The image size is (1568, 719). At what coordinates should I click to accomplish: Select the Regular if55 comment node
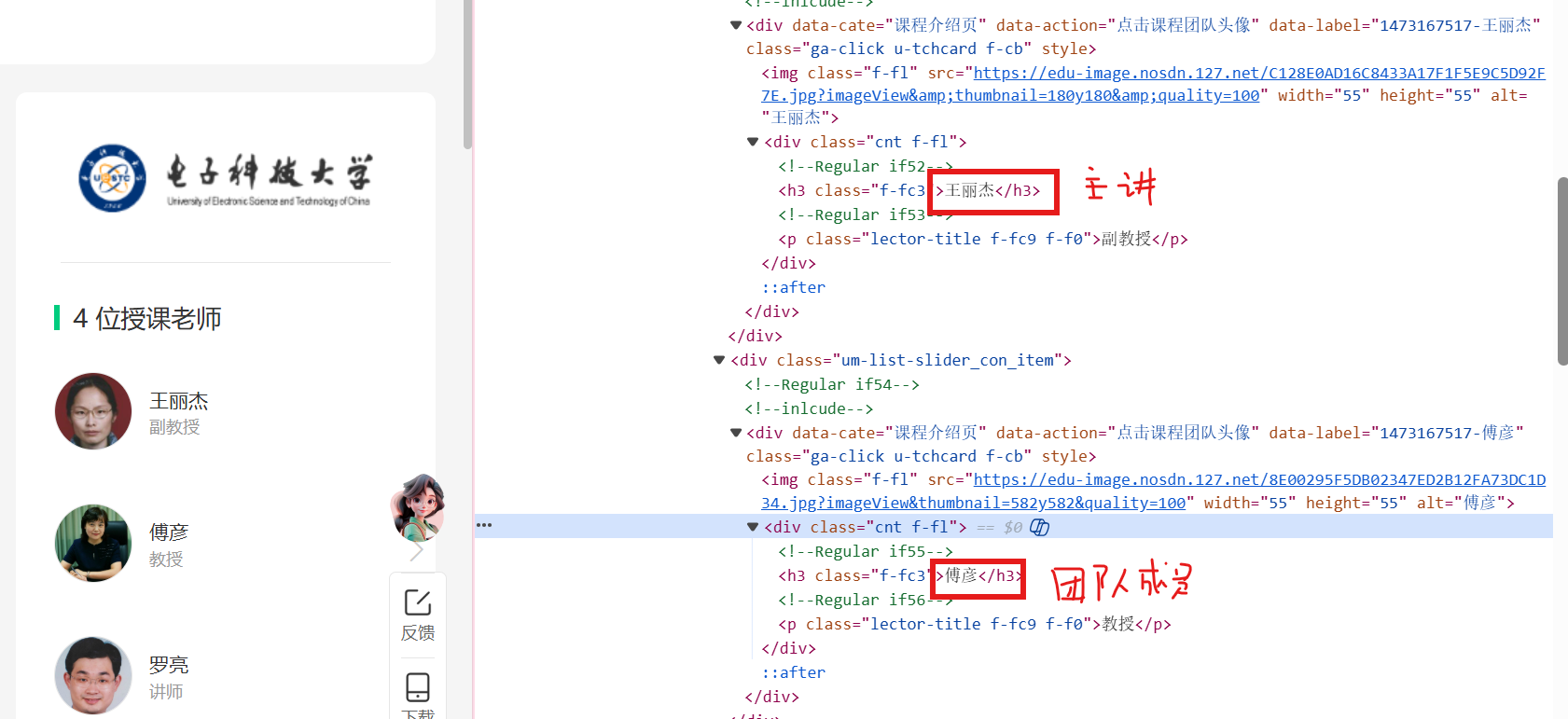866,551
